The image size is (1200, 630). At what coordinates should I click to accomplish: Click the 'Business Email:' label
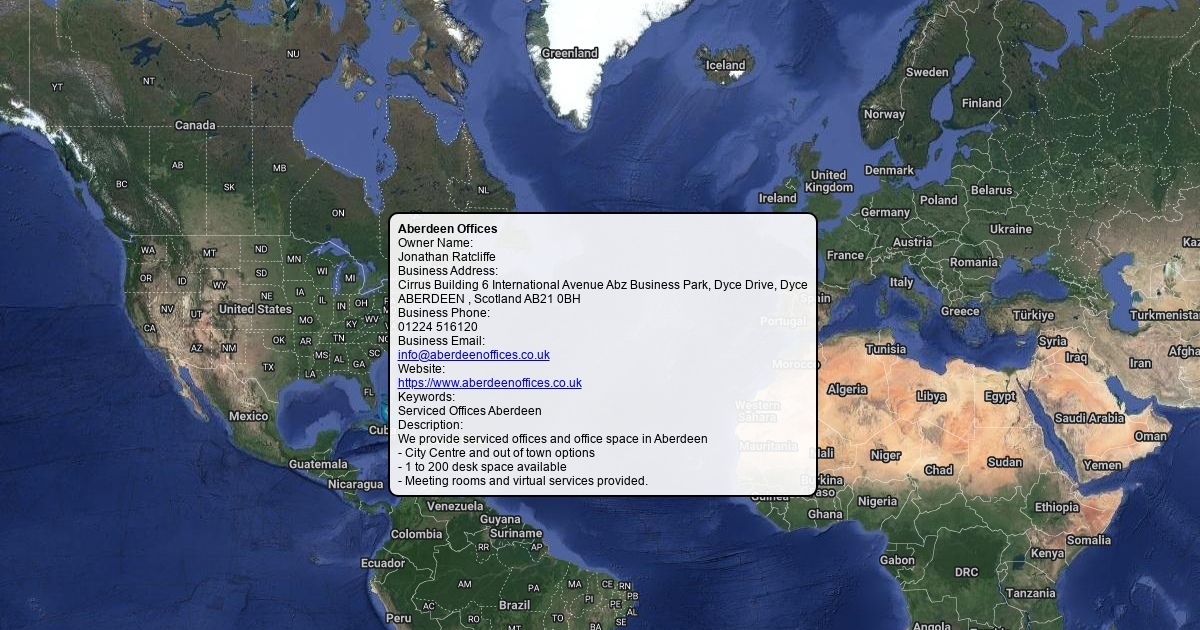point(441,341)
